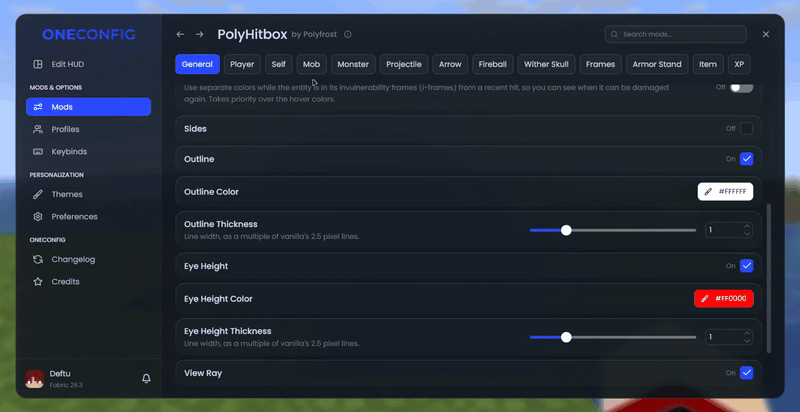The image size is (800, 412).
Task: Increase Outline Thickness with the up arrow
Action: pos(747,226)
